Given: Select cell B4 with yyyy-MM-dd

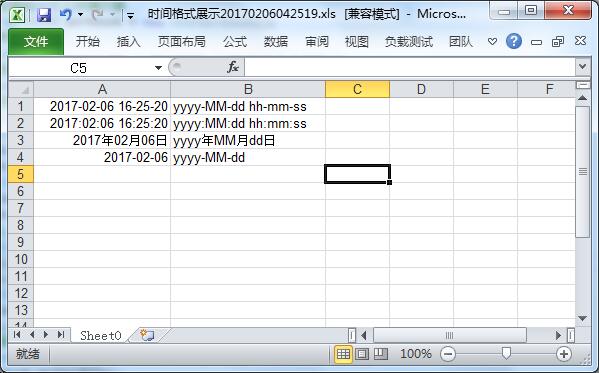Looking at the screenshot, I should pyautogui.click(x=248, y=157).
